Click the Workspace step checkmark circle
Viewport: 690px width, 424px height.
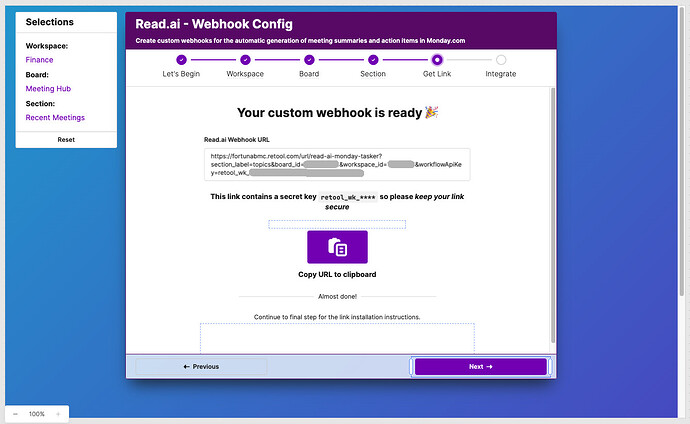[x=245, y=60]
